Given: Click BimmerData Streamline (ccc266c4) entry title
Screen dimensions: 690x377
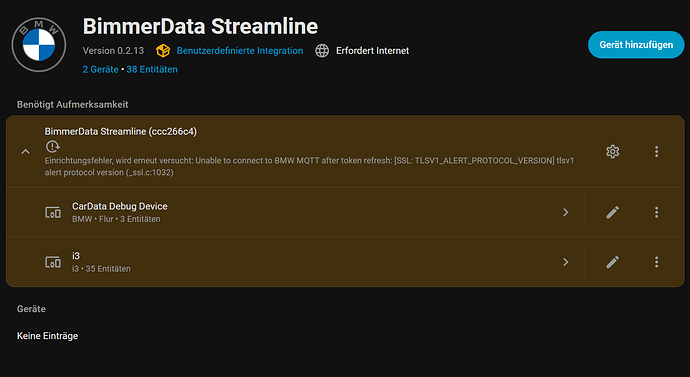Looking at the screenshot, I should click(121, 132).
